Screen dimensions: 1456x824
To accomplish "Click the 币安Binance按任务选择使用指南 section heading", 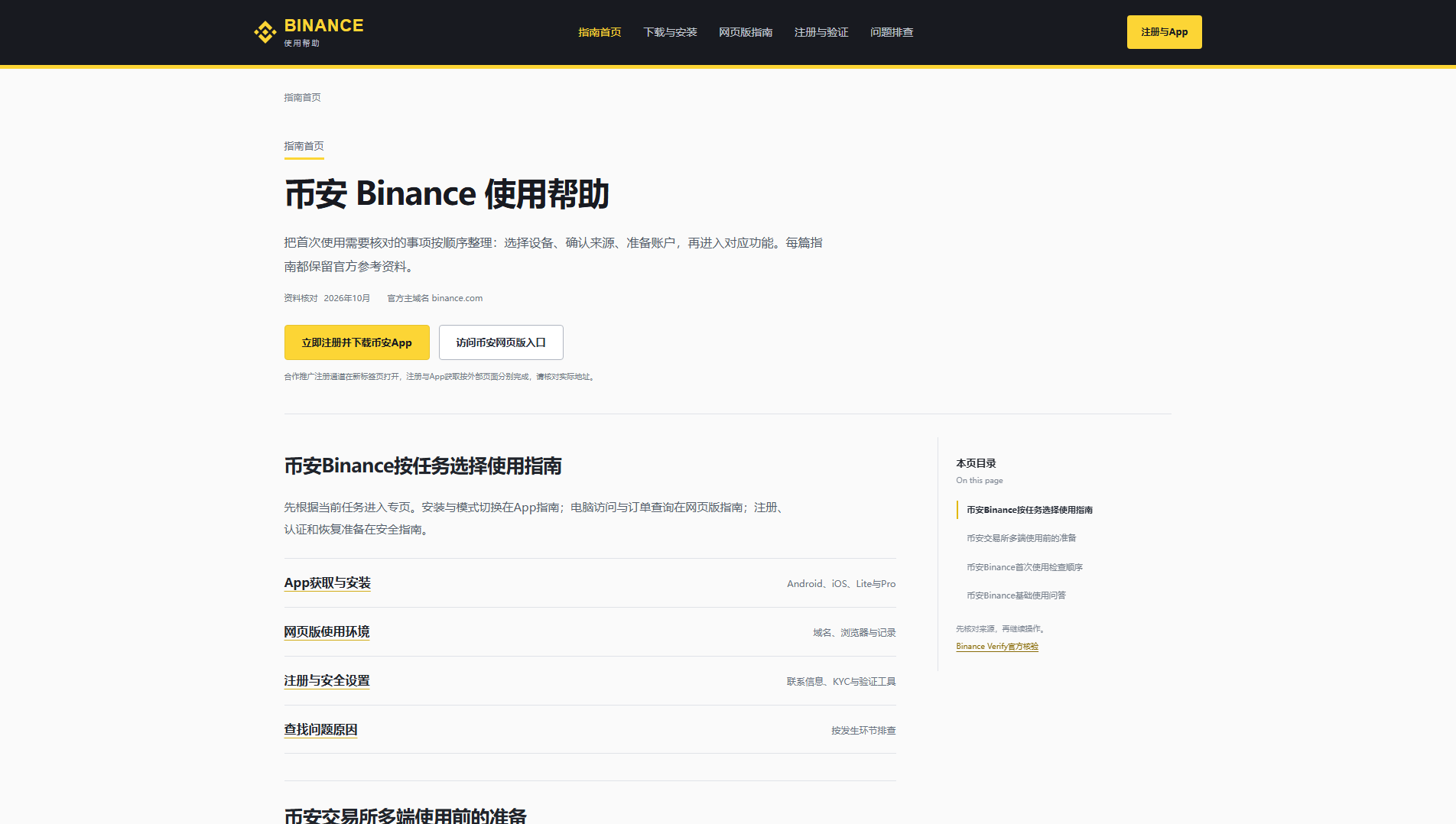I will pos(423,466).
